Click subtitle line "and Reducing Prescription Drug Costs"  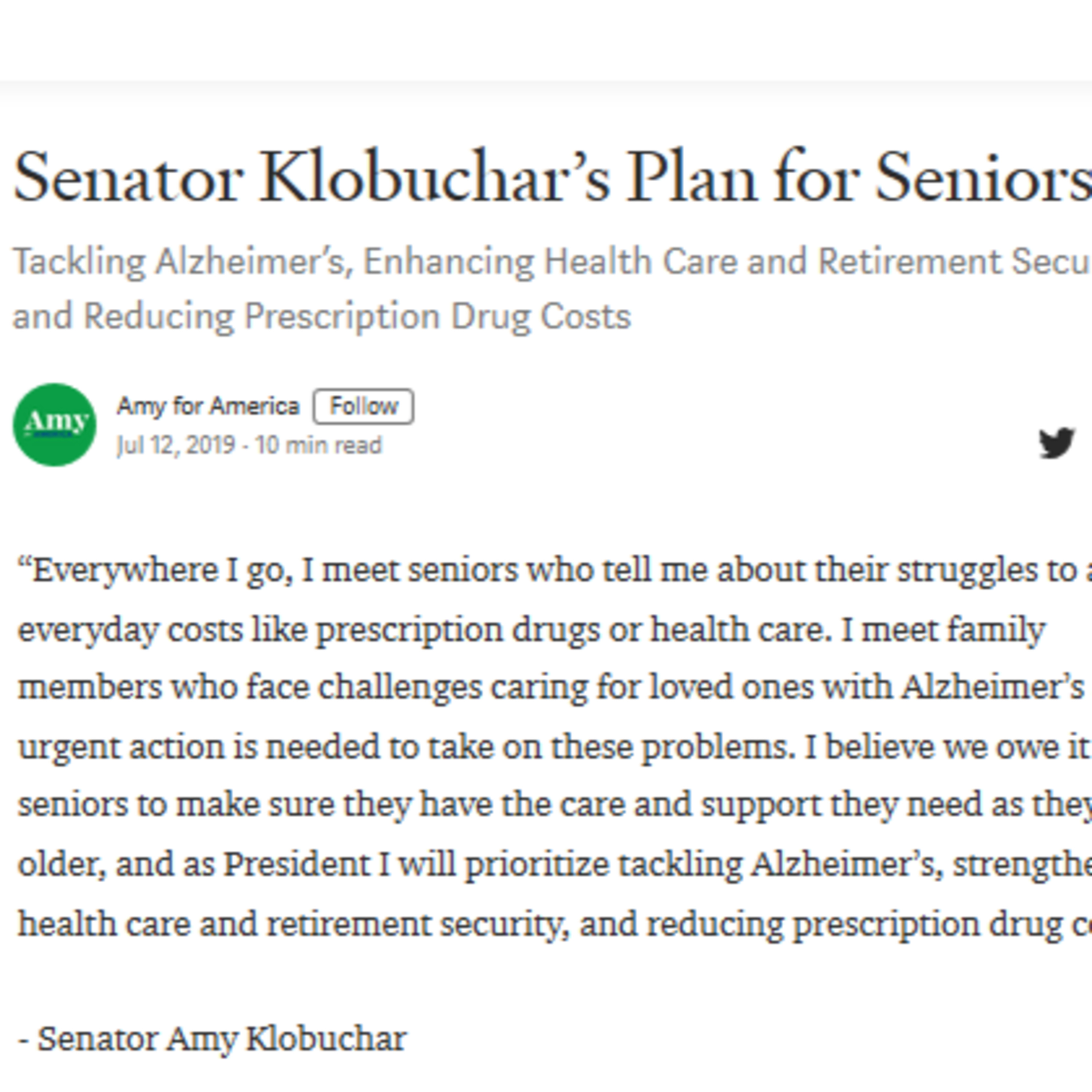[x=321, y=316]
